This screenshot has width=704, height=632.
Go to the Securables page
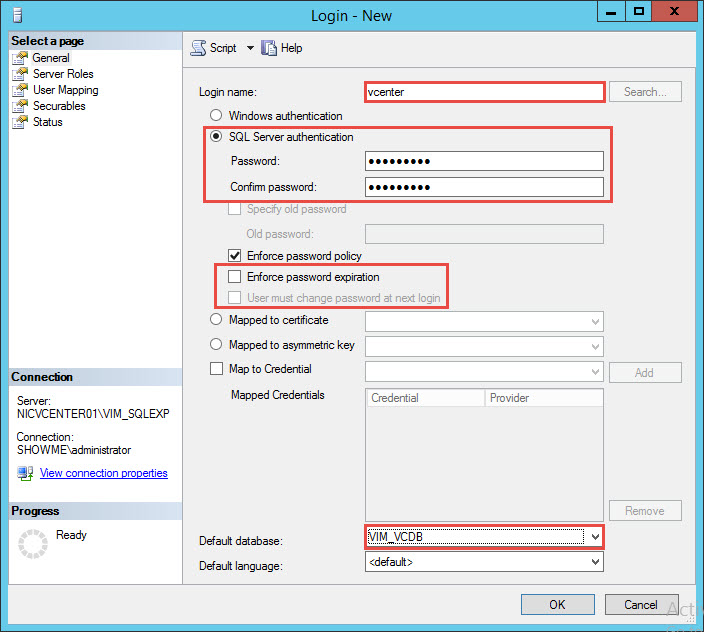tap(59, 106)
